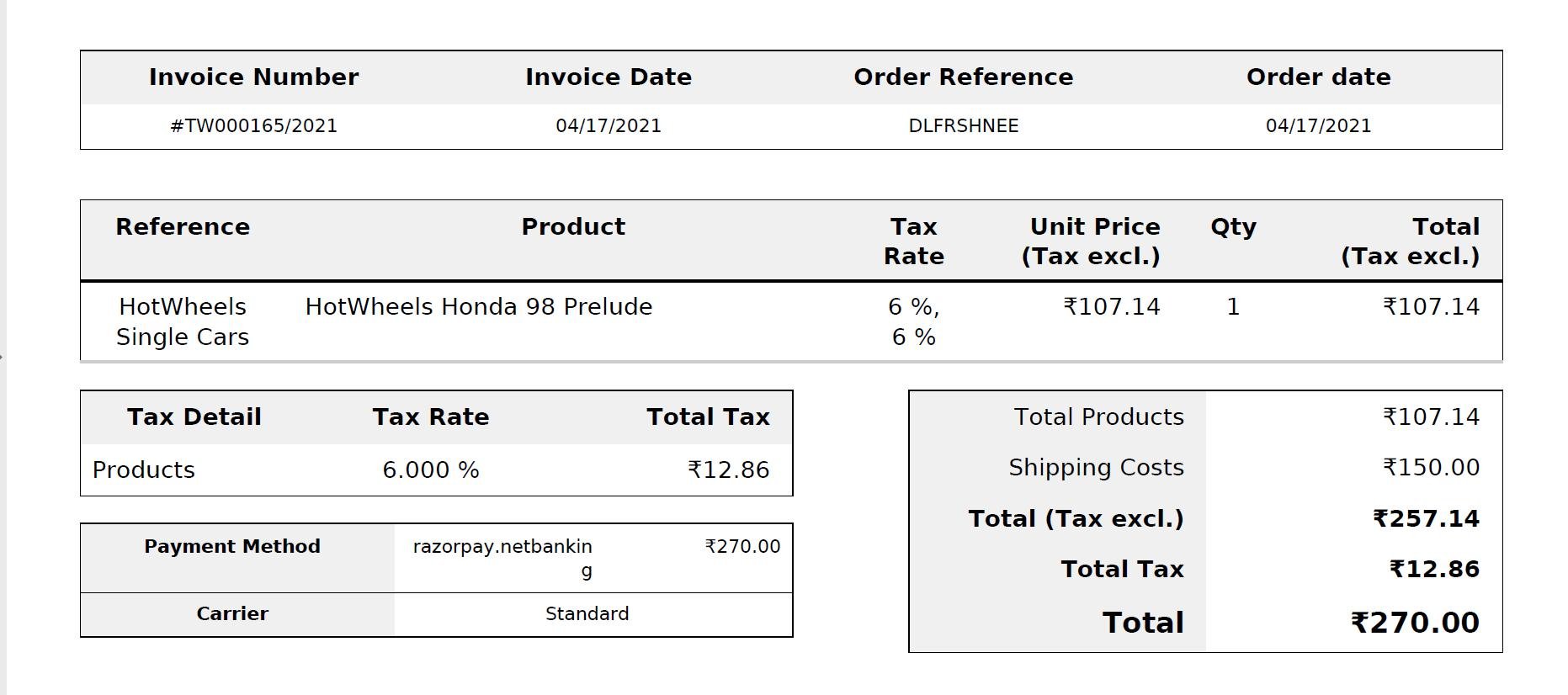The height and width of the screenshot is (695, 1568).
Task: Select the product name HotWheels Honda 98 Prelude
Action: 478,307
